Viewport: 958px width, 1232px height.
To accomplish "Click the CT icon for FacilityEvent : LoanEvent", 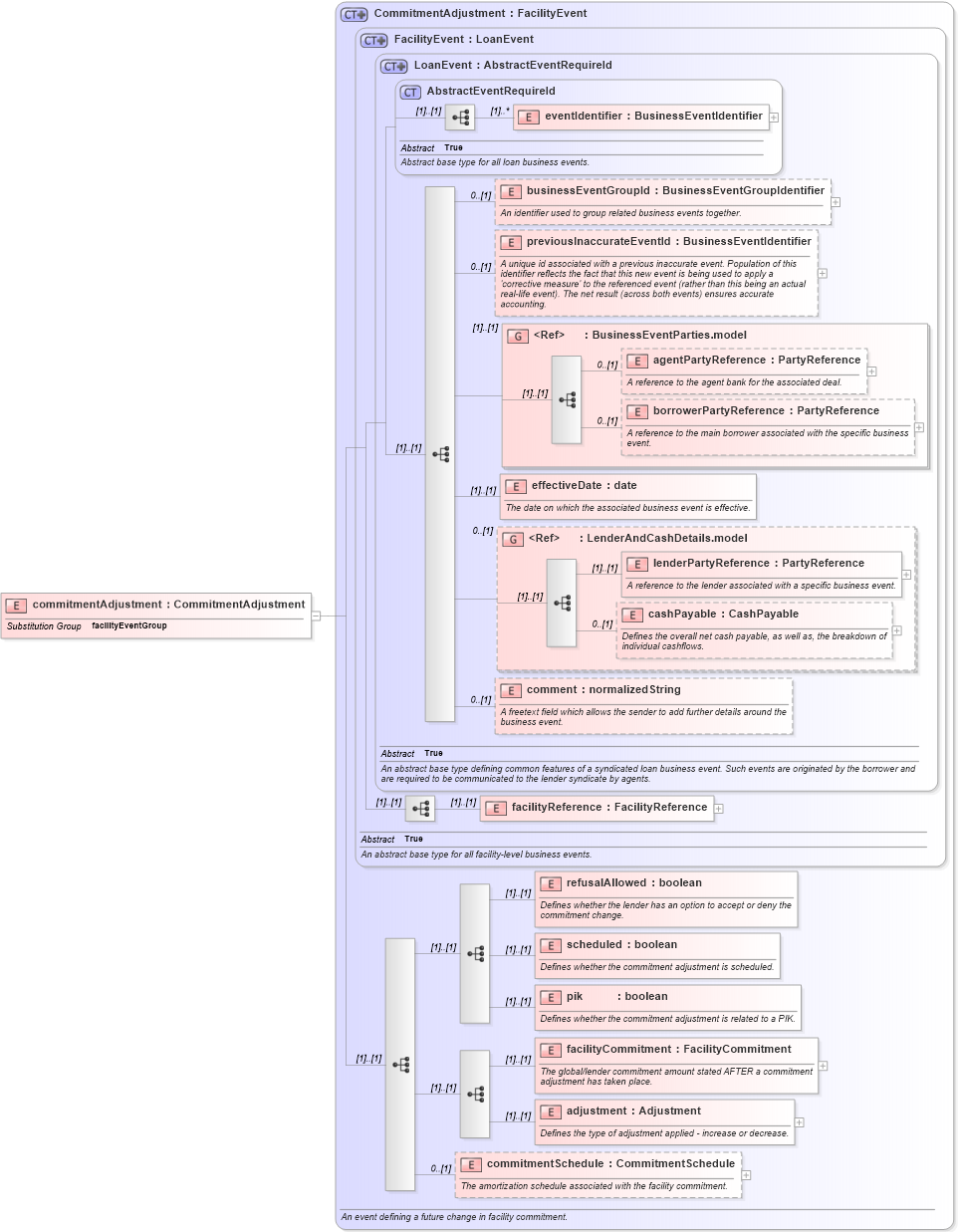I will pos(373,39).
